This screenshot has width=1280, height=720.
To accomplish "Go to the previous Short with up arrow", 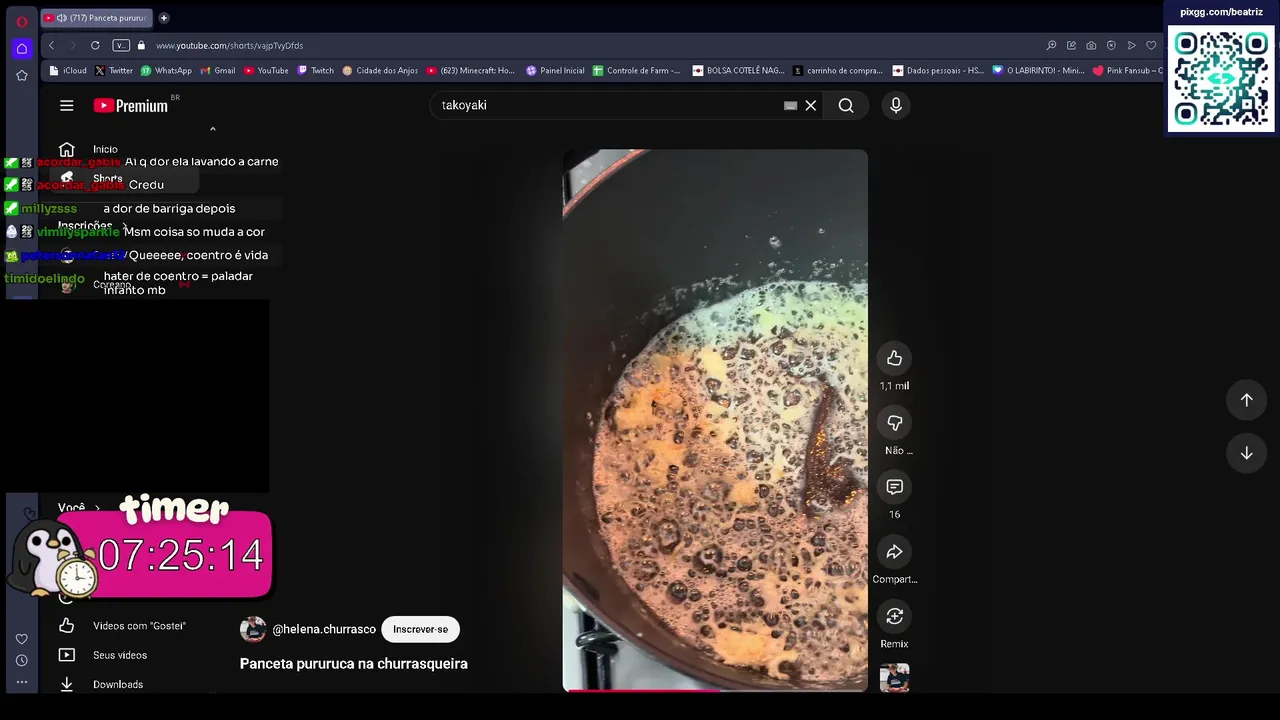I will [1246, 400].
